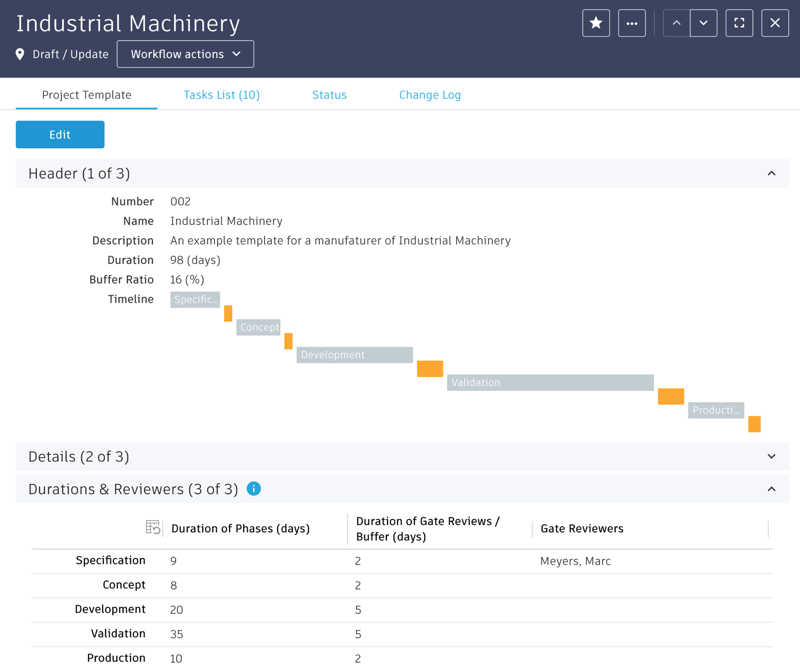Click the Development phase timeline bar
The image size is (800, 671).
pos(354,355)
